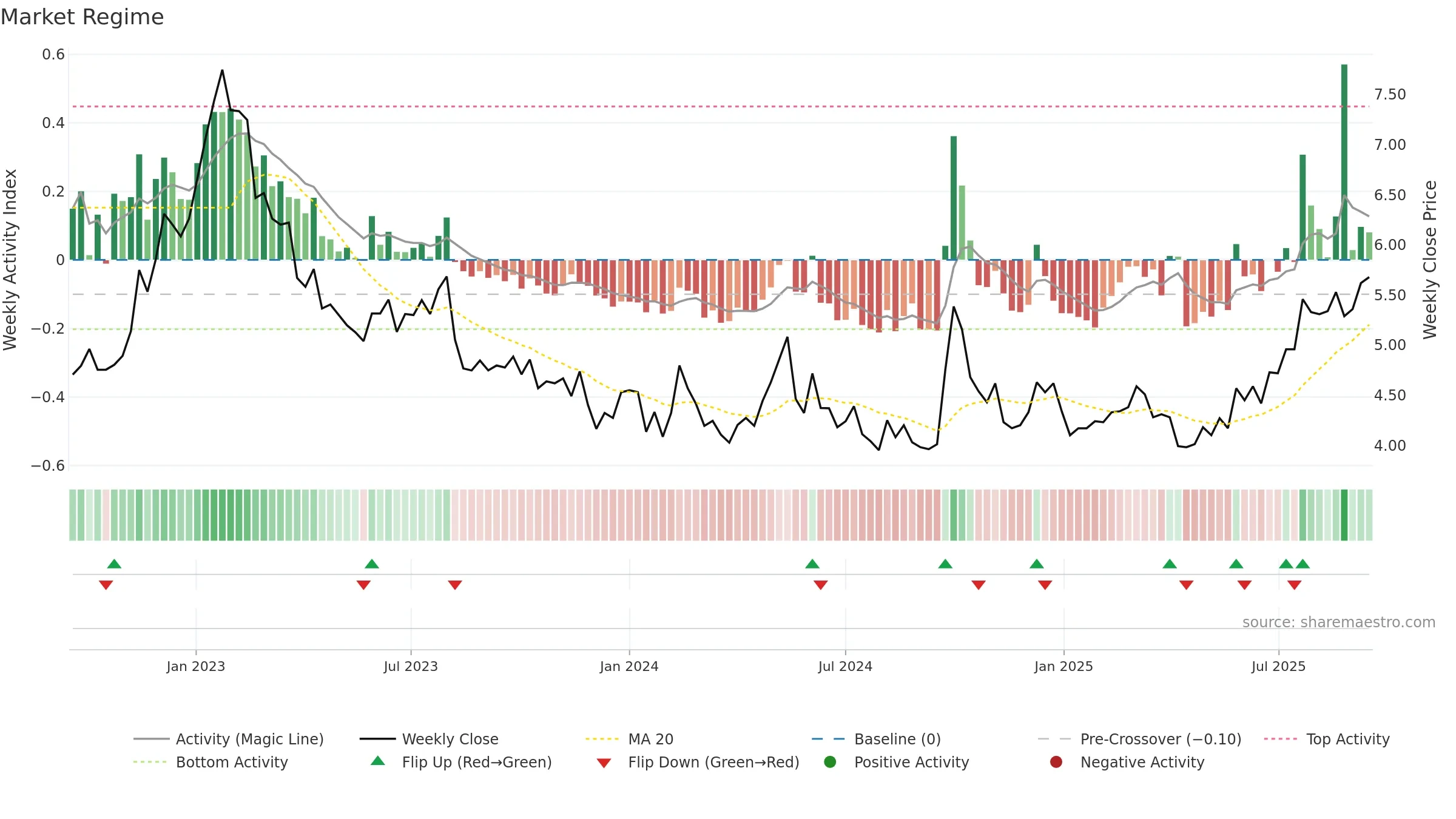The width and height of the screenshot is (1456, 819).
Task: Click the Weekly Close Price axis title
Action: pyautogui.click(x=1430, y=260)
